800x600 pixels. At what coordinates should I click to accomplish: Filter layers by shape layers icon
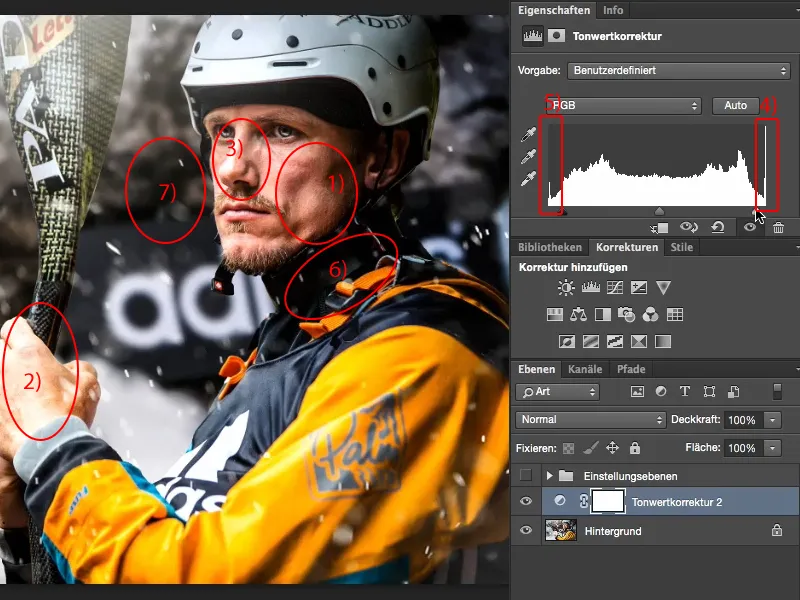(709, 391)
